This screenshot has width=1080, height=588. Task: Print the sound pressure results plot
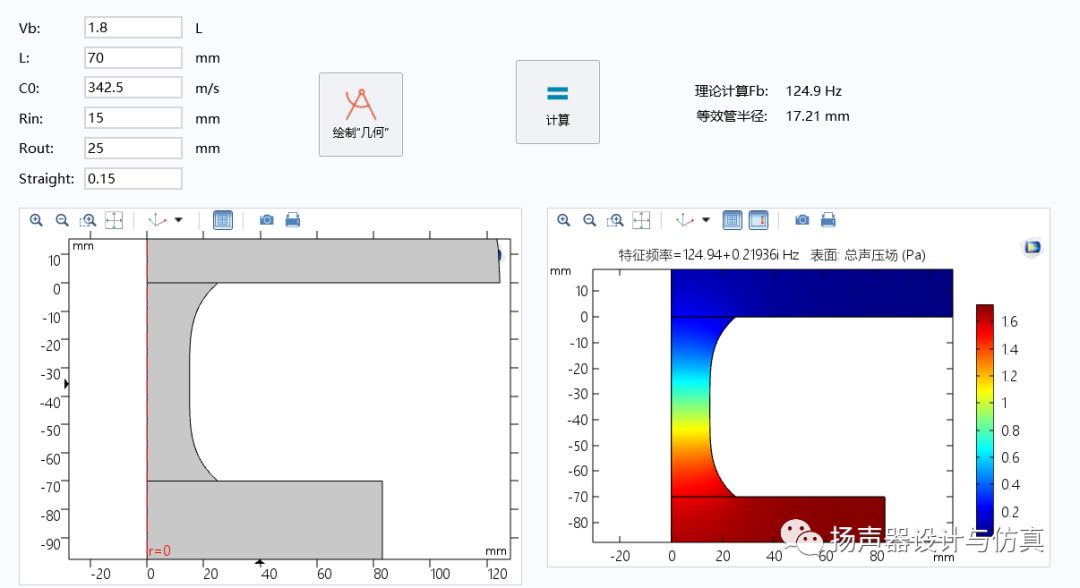point(828,220)
